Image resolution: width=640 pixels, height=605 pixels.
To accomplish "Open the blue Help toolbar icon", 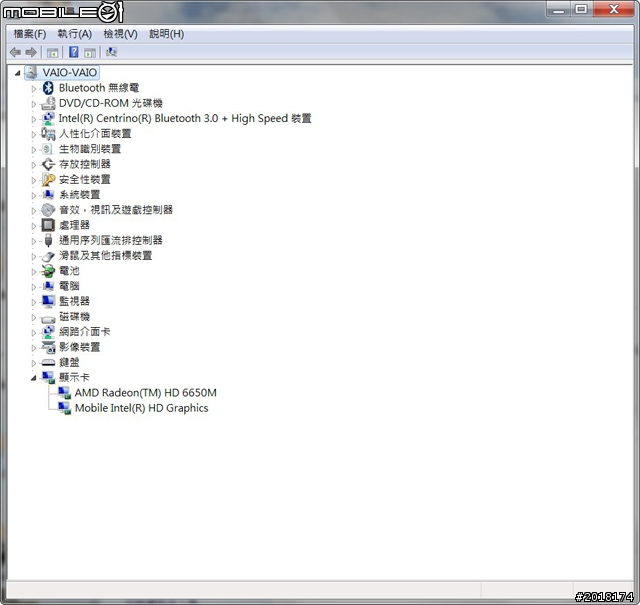I will 74,52.
